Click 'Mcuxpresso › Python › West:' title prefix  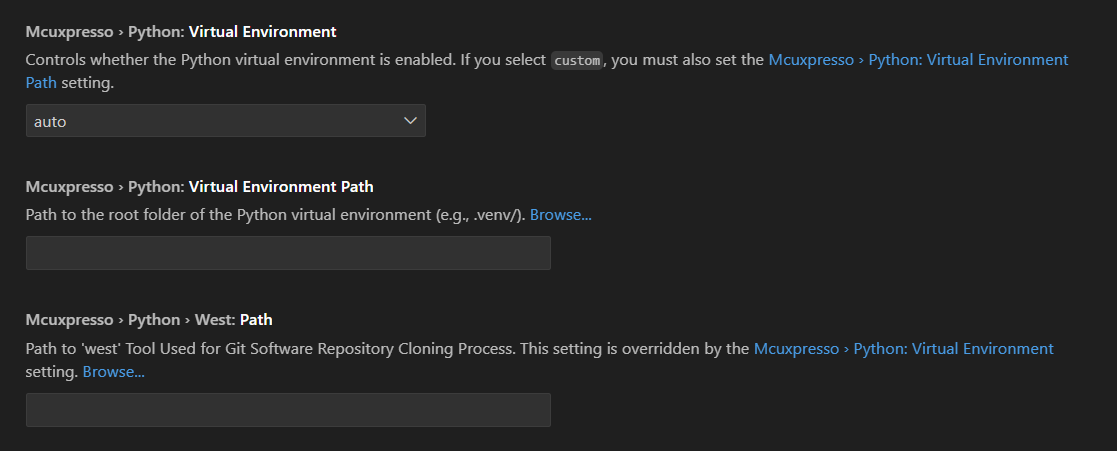130,320
